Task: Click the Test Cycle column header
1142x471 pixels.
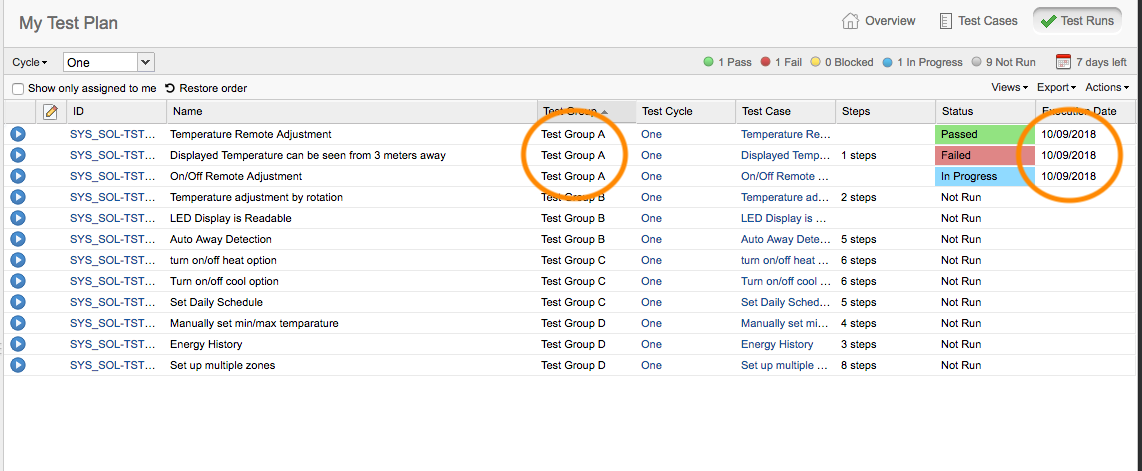Action: coord(685,111)
